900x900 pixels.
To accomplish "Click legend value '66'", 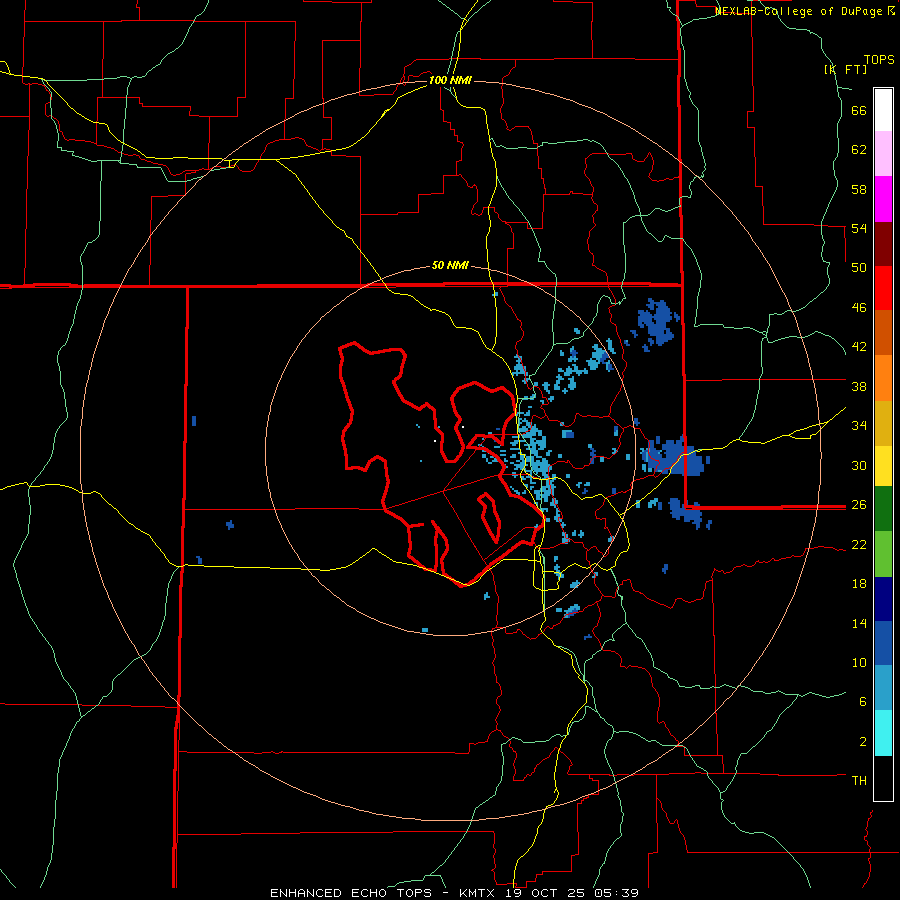I will coord(859,110).
